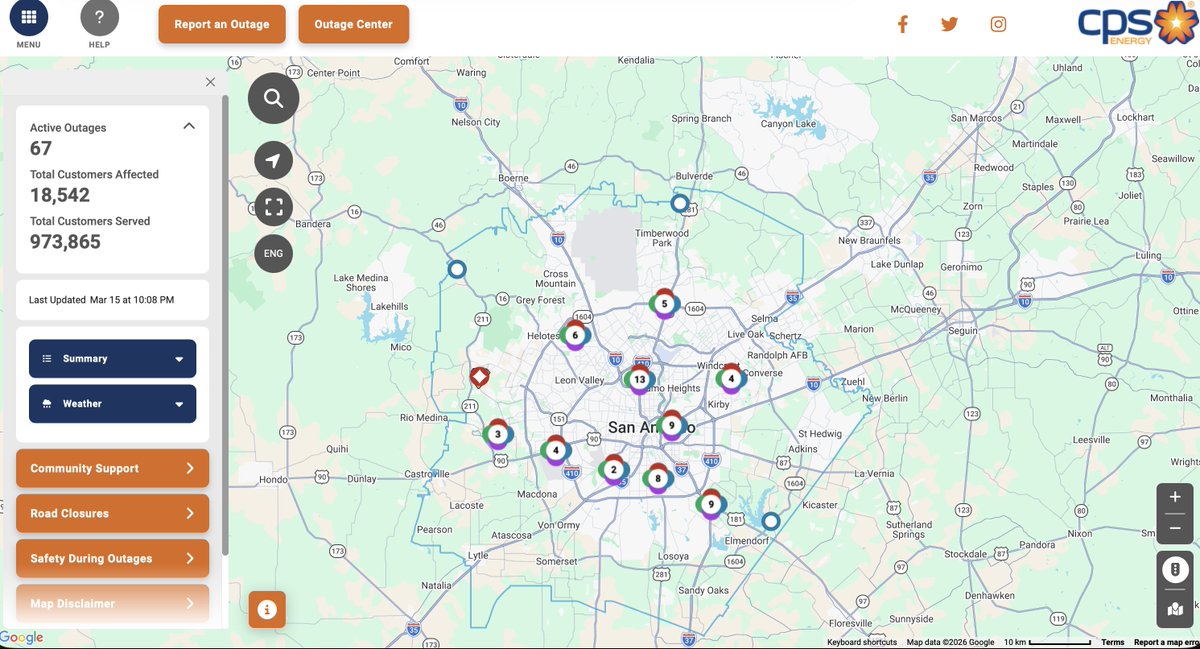Viewport: 1200px width, 649px height.
Task: Switch language with the ENG button
Action: pyautogui.click(x=274, y=254)
